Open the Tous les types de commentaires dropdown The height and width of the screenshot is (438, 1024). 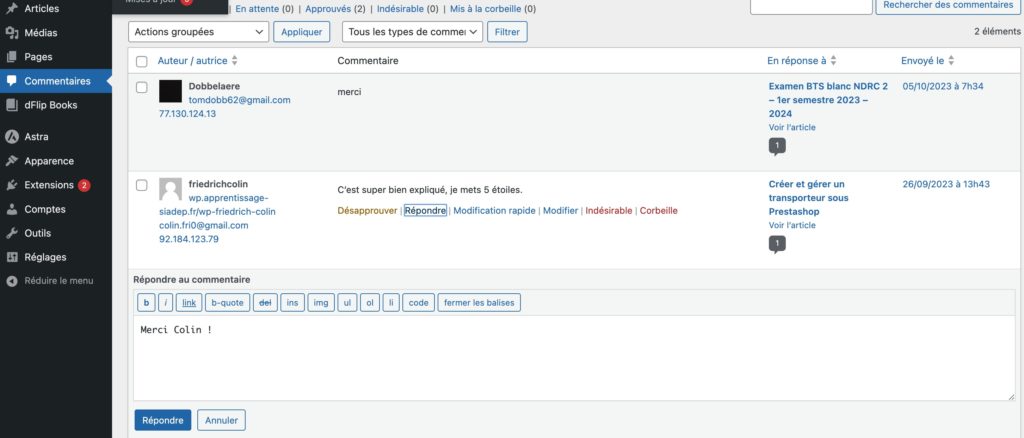[412, 31]
